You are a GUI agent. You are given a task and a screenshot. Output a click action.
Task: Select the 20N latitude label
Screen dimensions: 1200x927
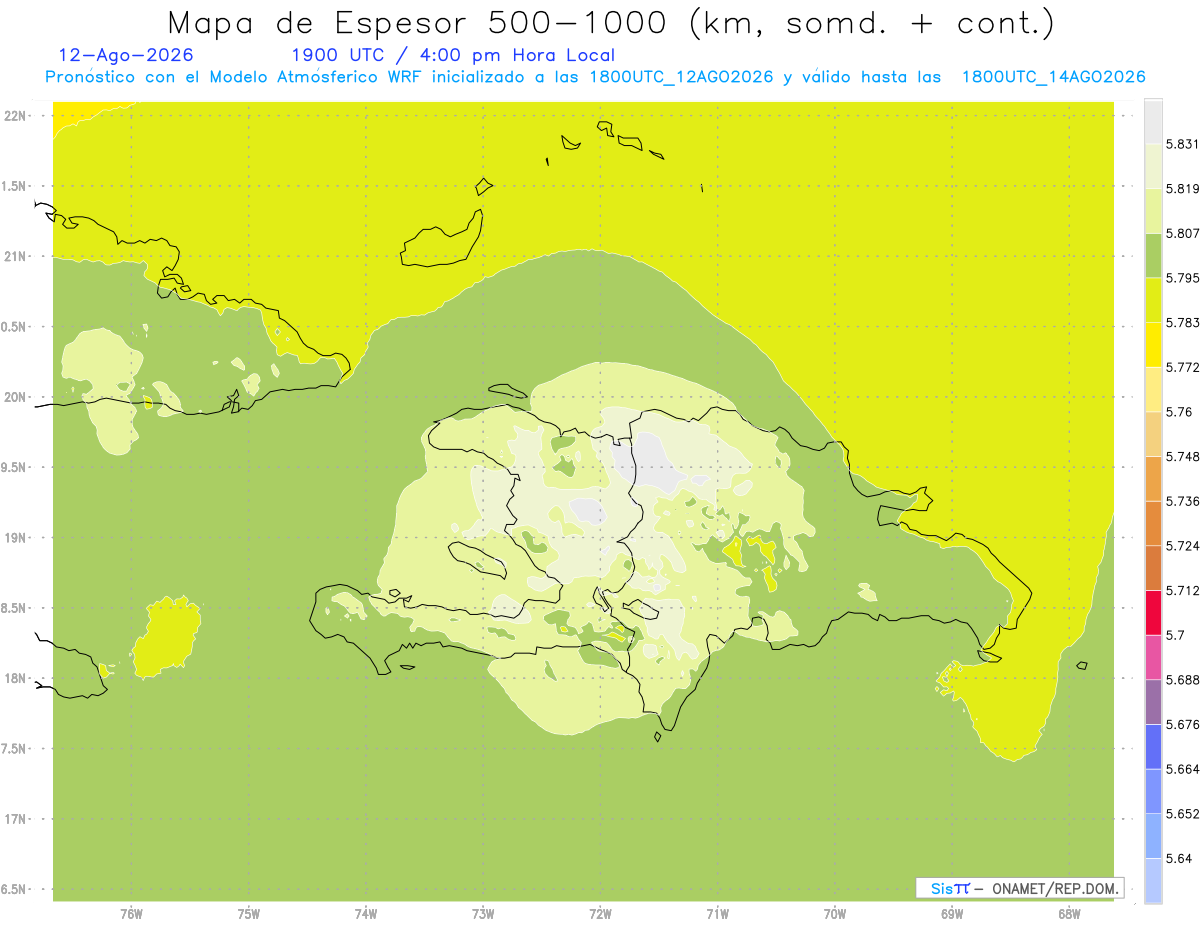pyautogui.click(x=17, y=397)
